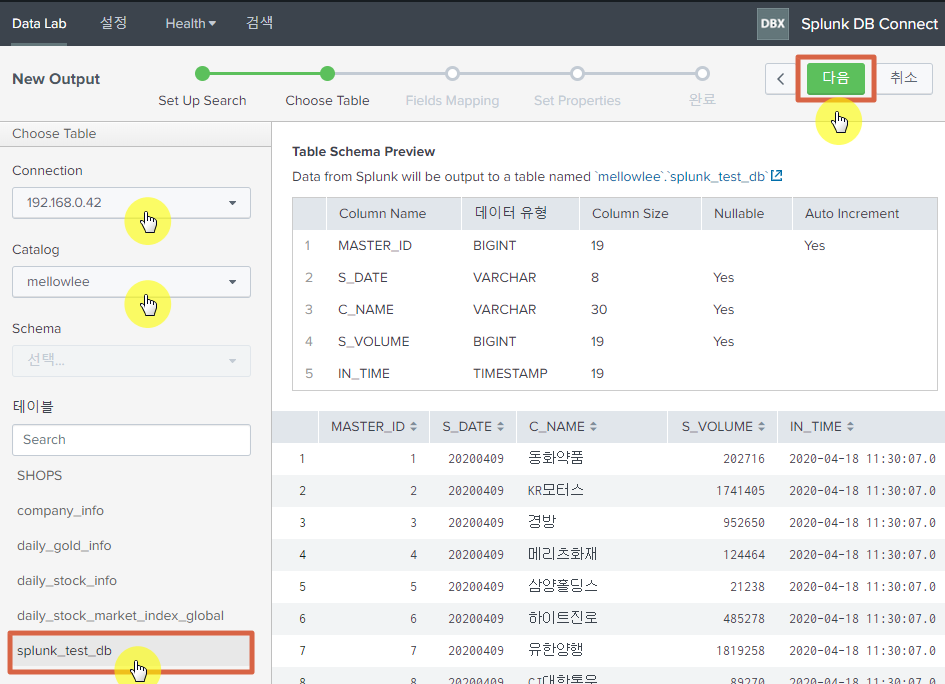Viewport: 945px width, 684px height.
Task: Open the 설정 menu item
Action: (x=113, y=23)
